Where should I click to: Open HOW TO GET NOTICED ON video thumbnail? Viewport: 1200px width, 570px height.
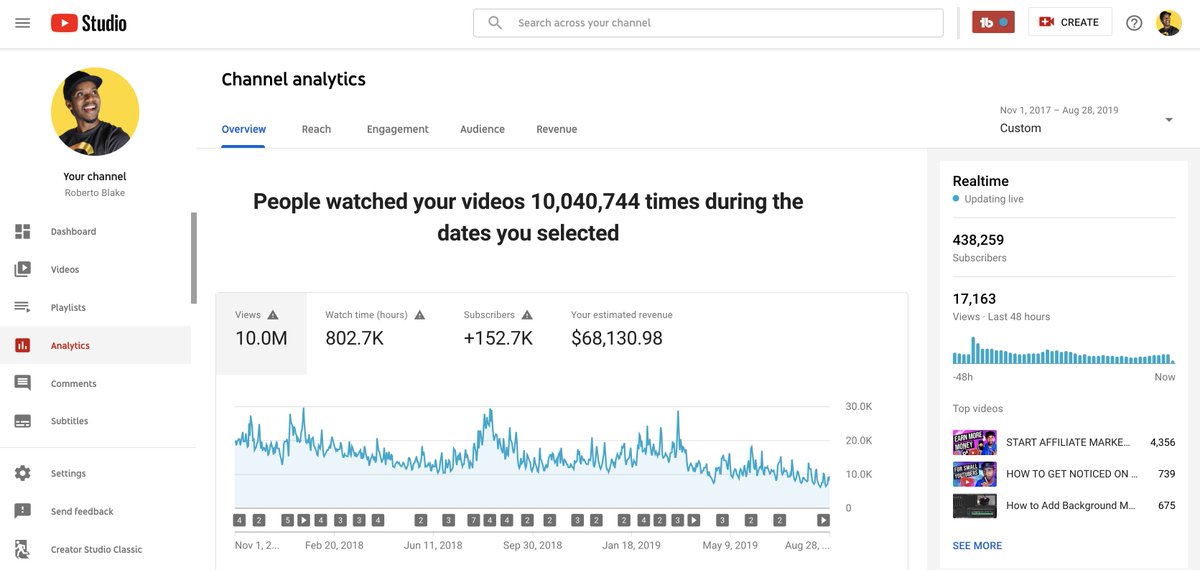[975, 474]
